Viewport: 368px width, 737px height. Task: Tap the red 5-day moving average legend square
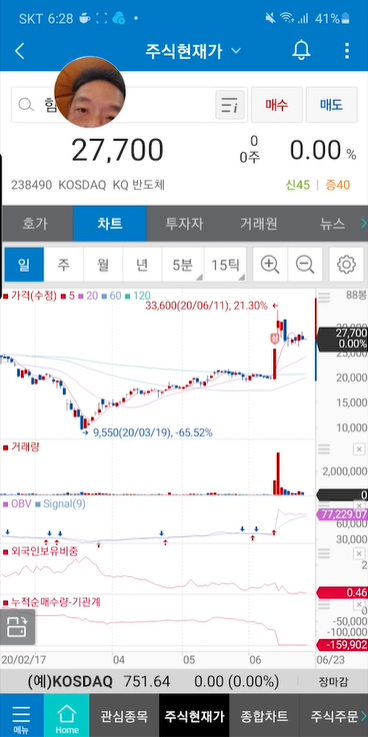click(63, 296)
